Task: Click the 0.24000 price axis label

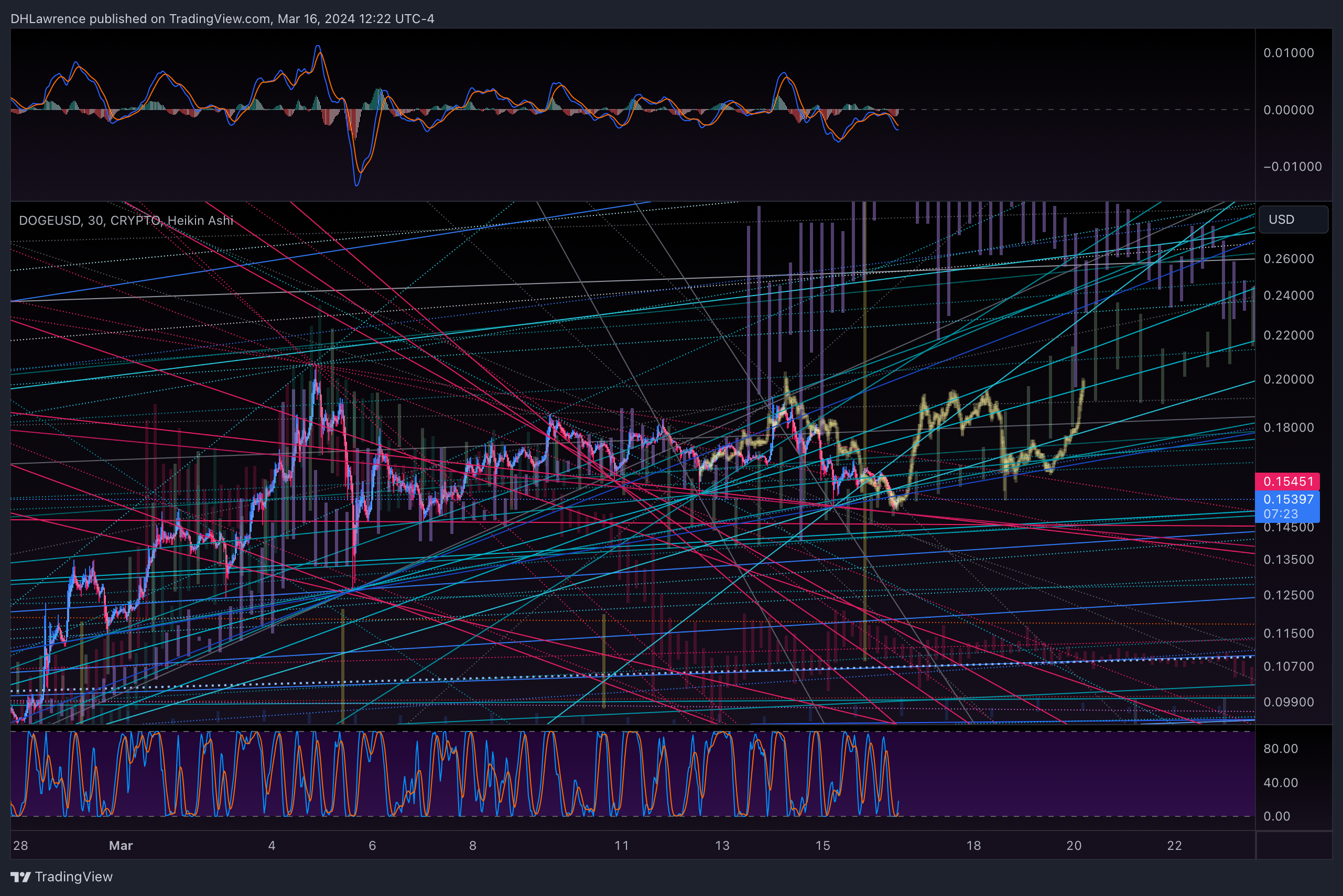Action: 1288,296
